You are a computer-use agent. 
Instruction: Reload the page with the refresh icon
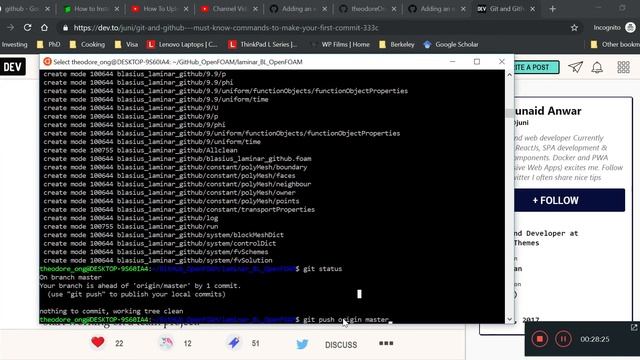(27, 28)
